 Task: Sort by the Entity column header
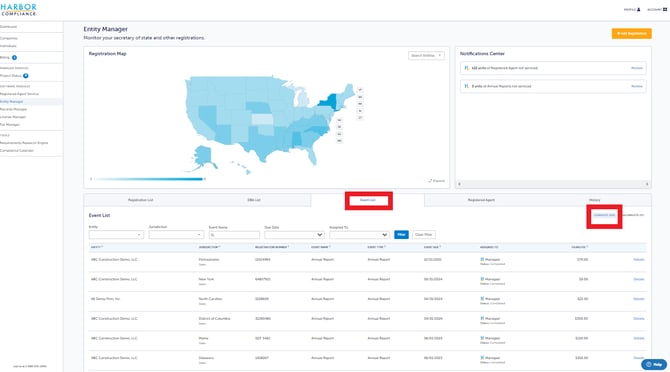97,247
